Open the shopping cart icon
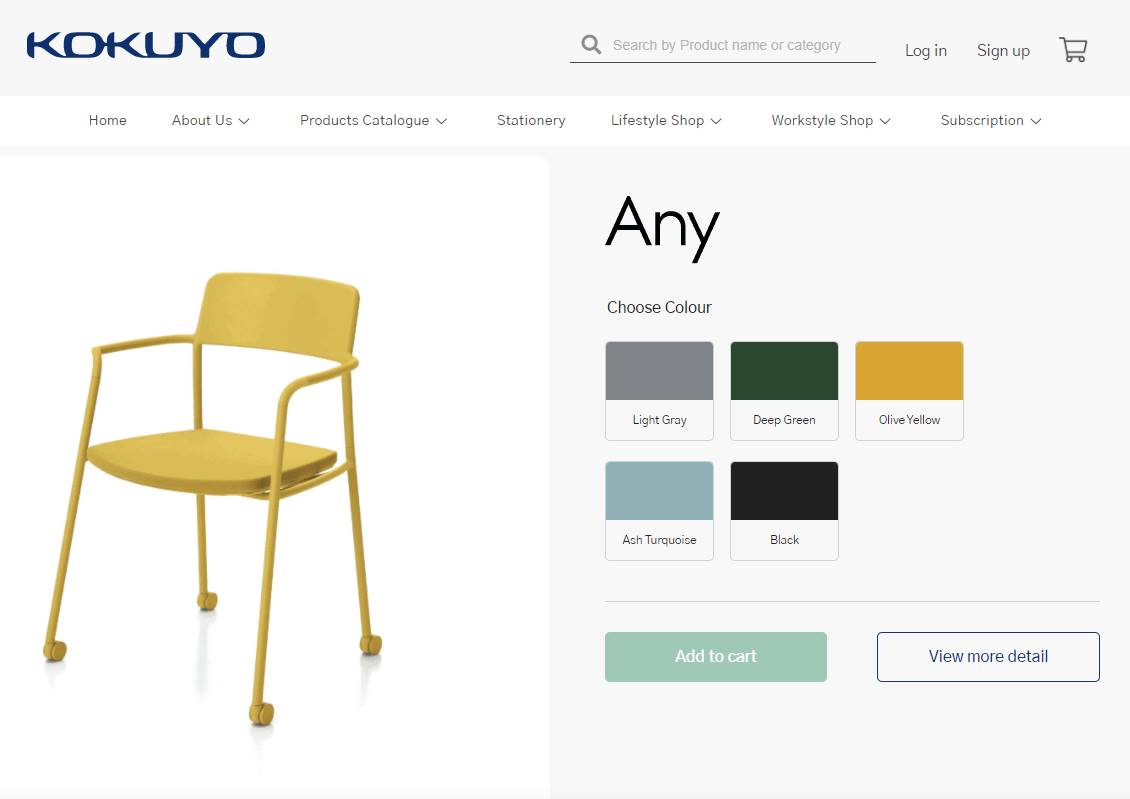 tap(1073, 50)
